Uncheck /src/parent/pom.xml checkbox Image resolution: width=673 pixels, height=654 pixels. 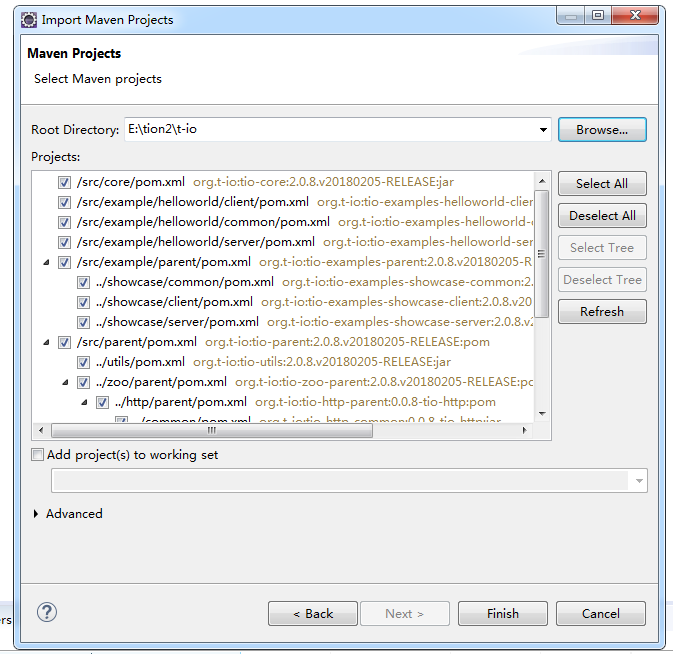(x=64, y=342)
